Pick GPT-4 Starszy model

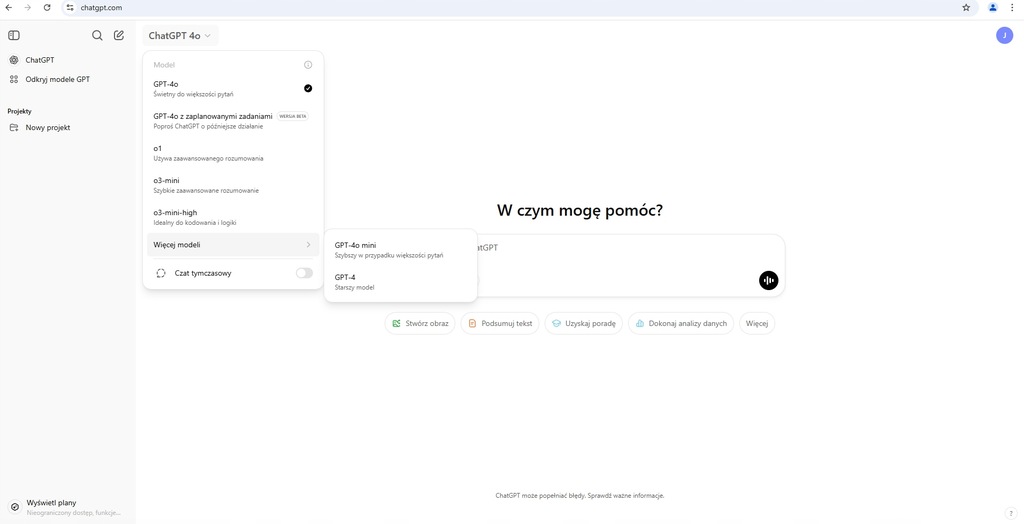point(400,282)
